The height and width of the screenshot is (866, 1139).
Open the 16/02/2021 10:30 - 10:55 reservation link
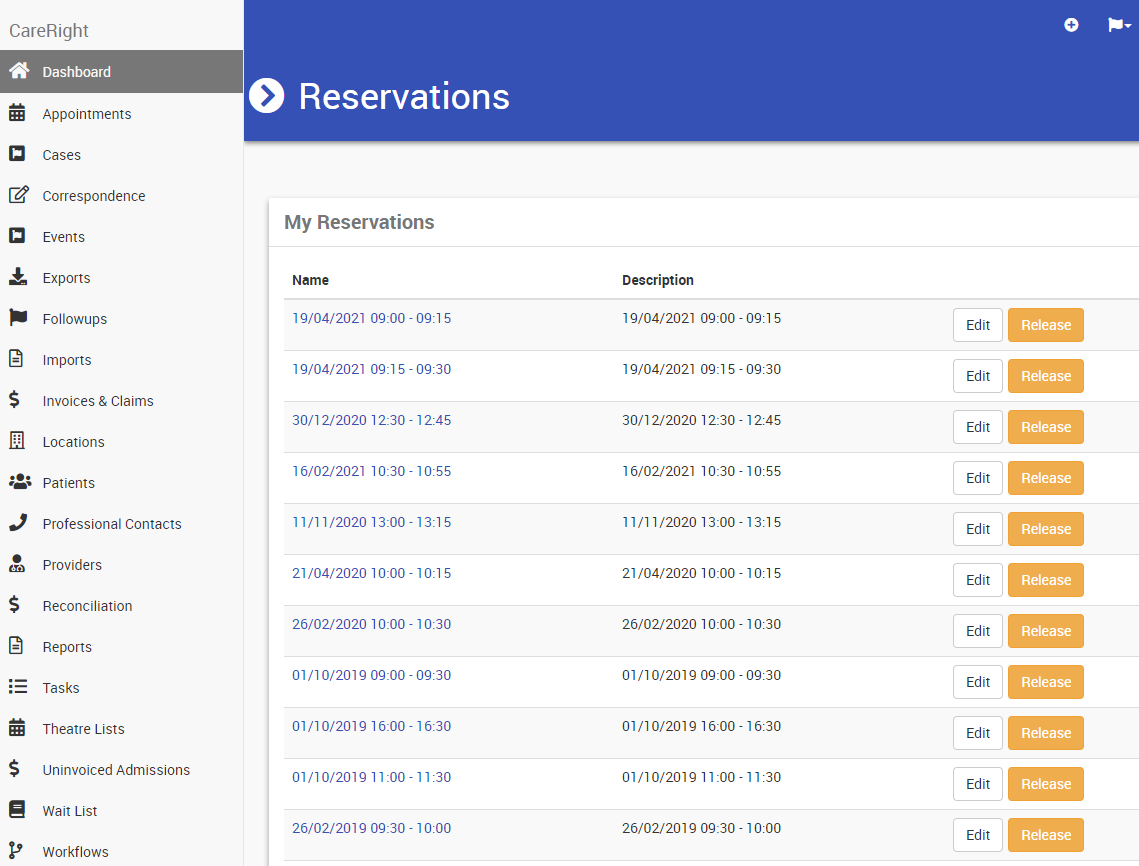pyautogui.click(x=371, y=471)
